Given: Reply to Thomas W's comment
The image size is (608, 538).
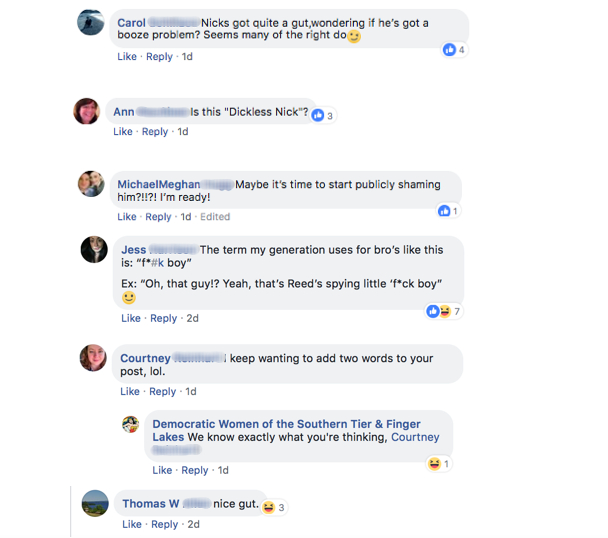Looking at the screenshot, I should [164, 524].
